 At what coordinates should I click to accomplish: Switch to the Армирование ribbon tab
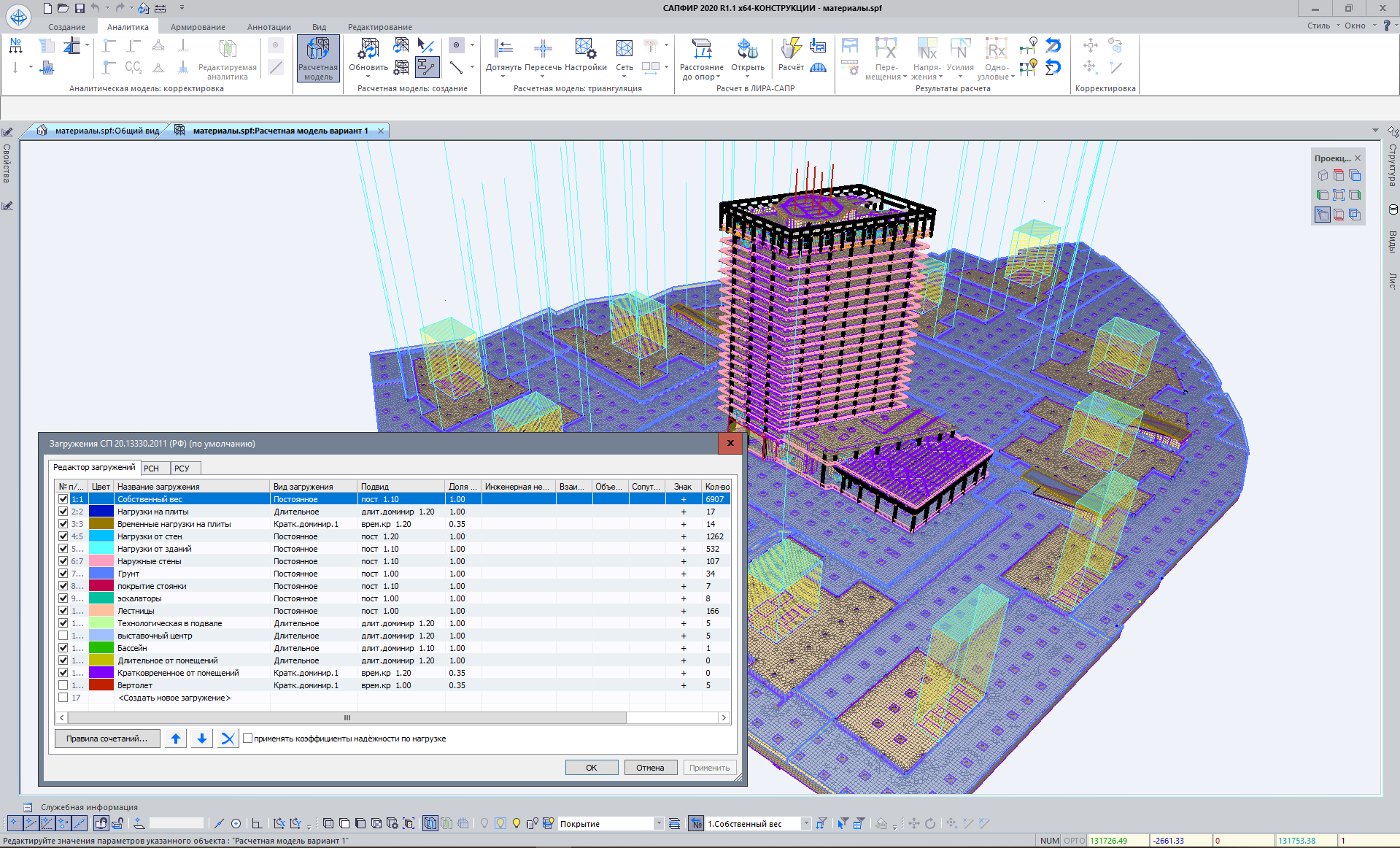point(198,27)
